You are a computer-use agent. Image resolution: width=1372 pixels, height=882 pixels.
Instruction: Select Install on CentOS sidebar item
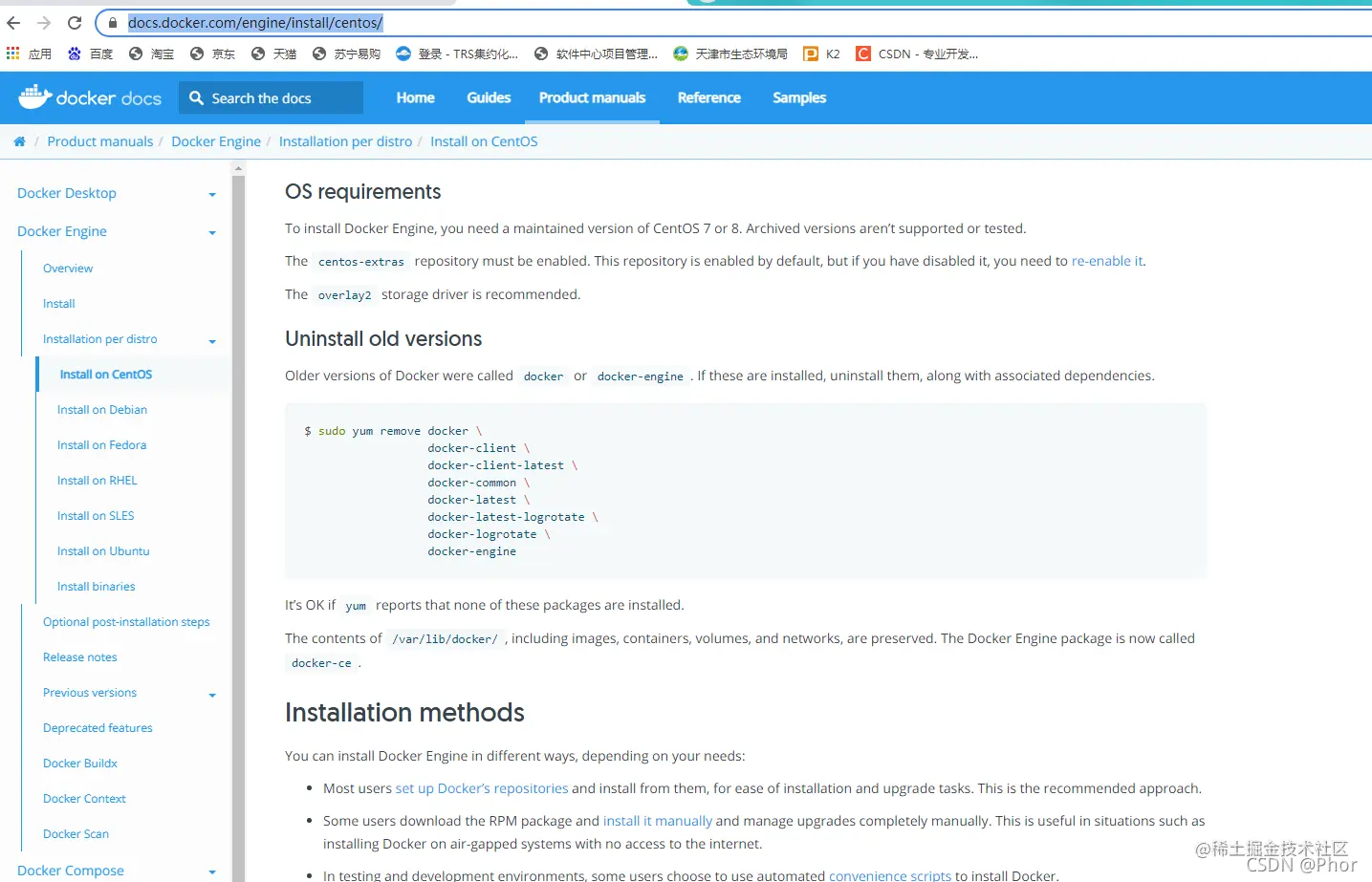[x=106, y=375]
